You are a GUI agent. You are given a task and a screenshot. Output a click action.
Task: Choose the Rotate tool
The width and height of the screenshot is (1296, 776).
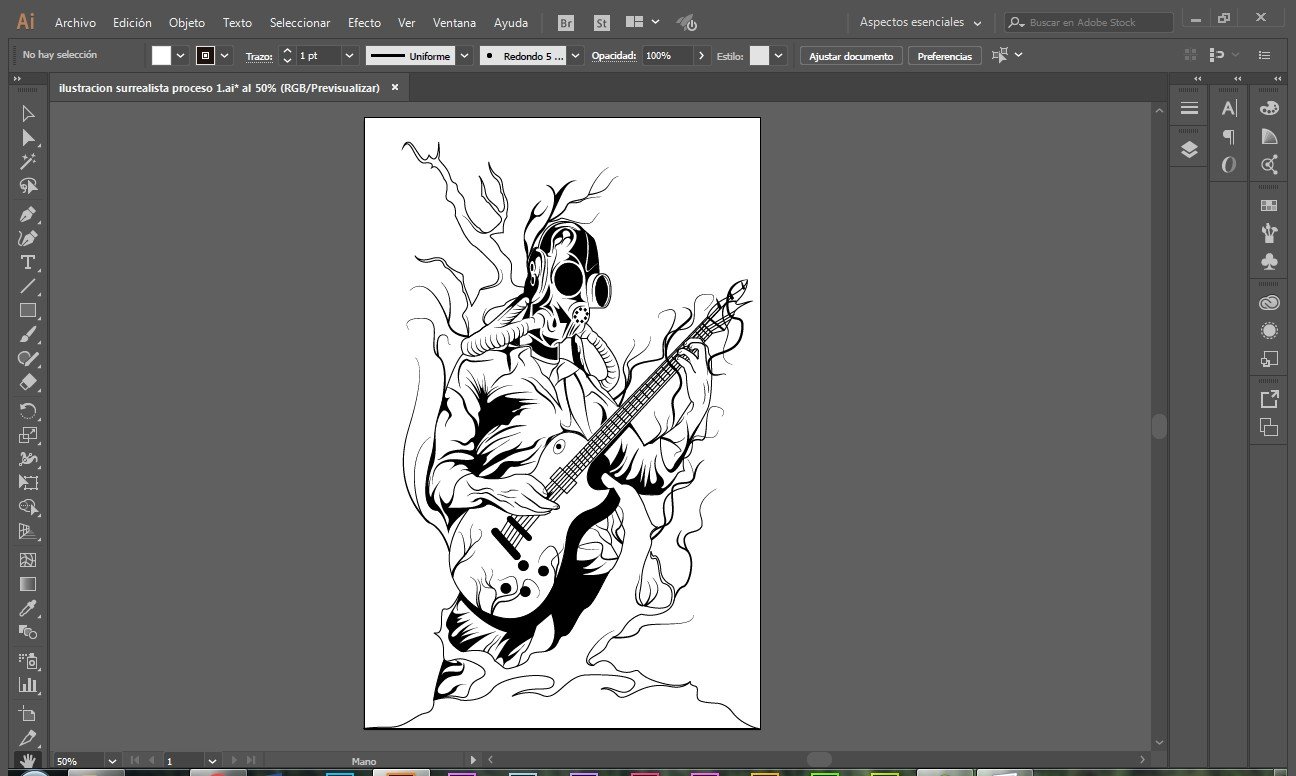tap(28, 411)
